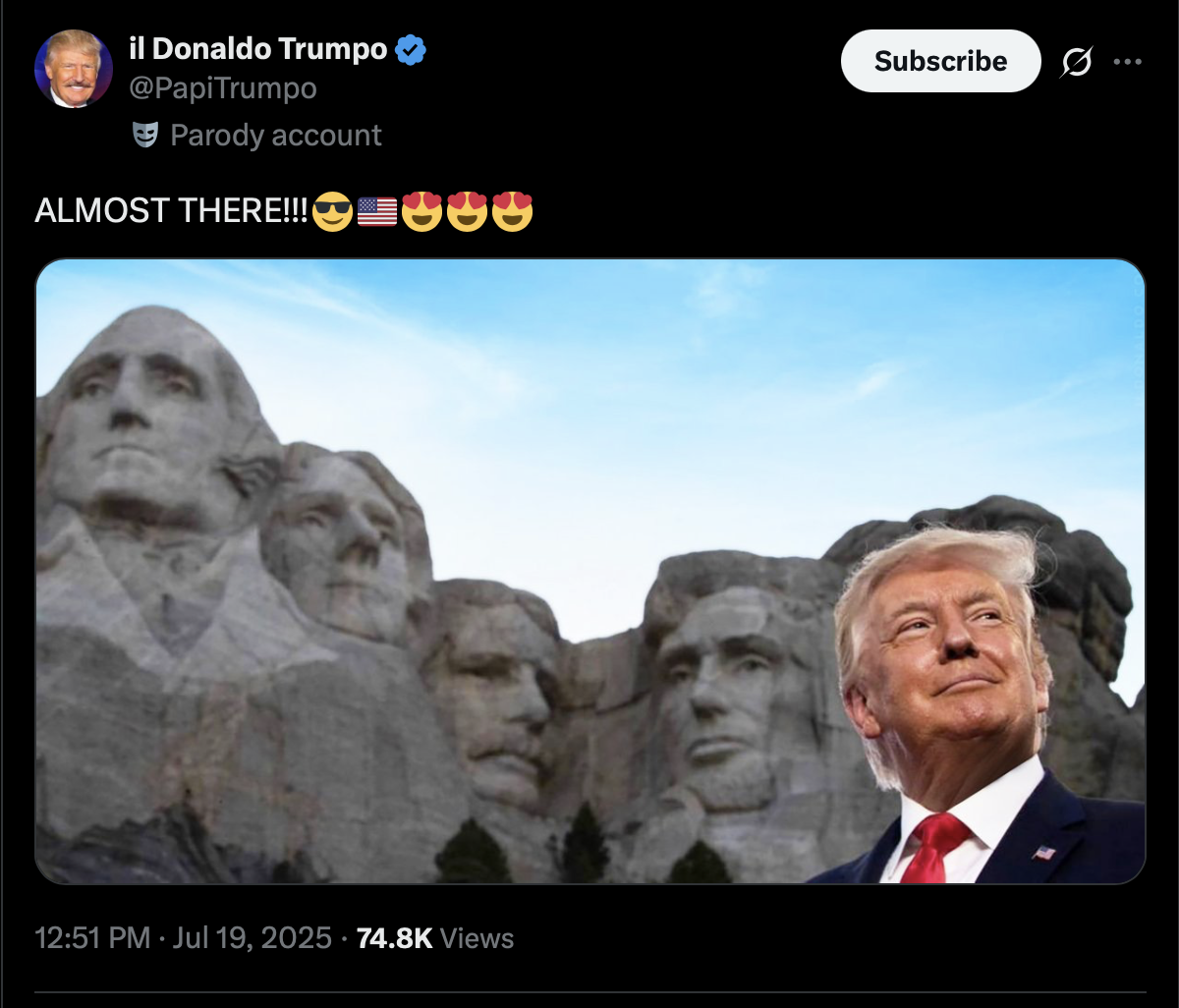Open the profile avatar picture
1179x1008 pixels.
tap(74, 69)
